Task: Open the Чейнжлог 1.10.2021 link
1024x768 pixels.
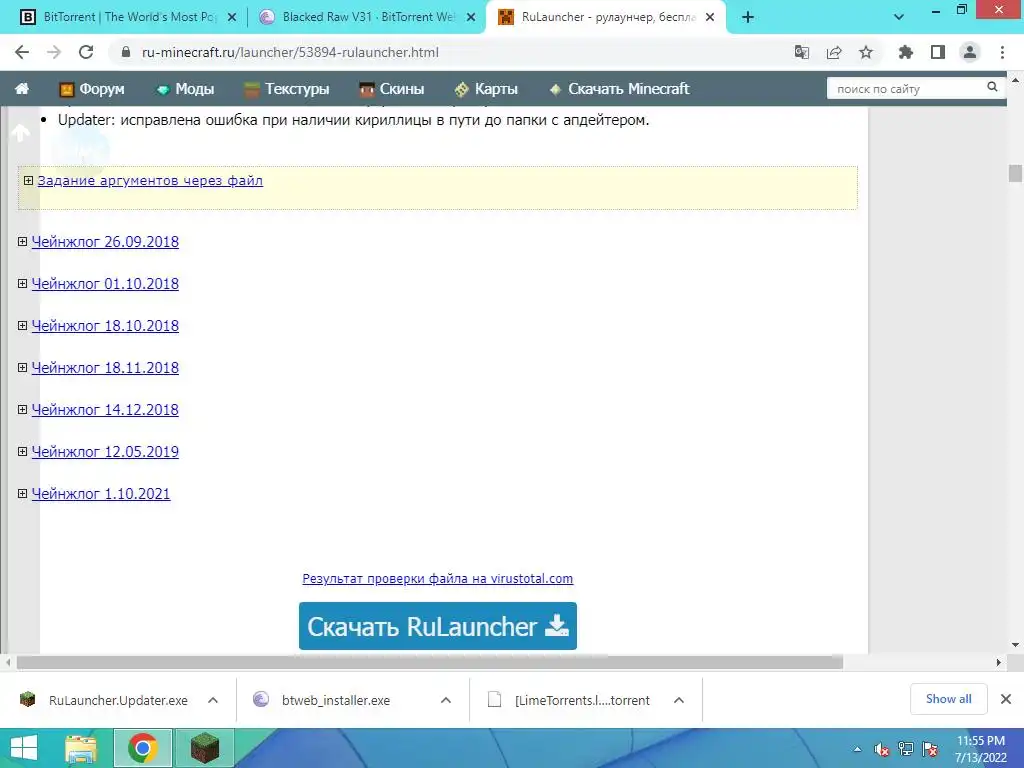Action: (x=101, y=494)
